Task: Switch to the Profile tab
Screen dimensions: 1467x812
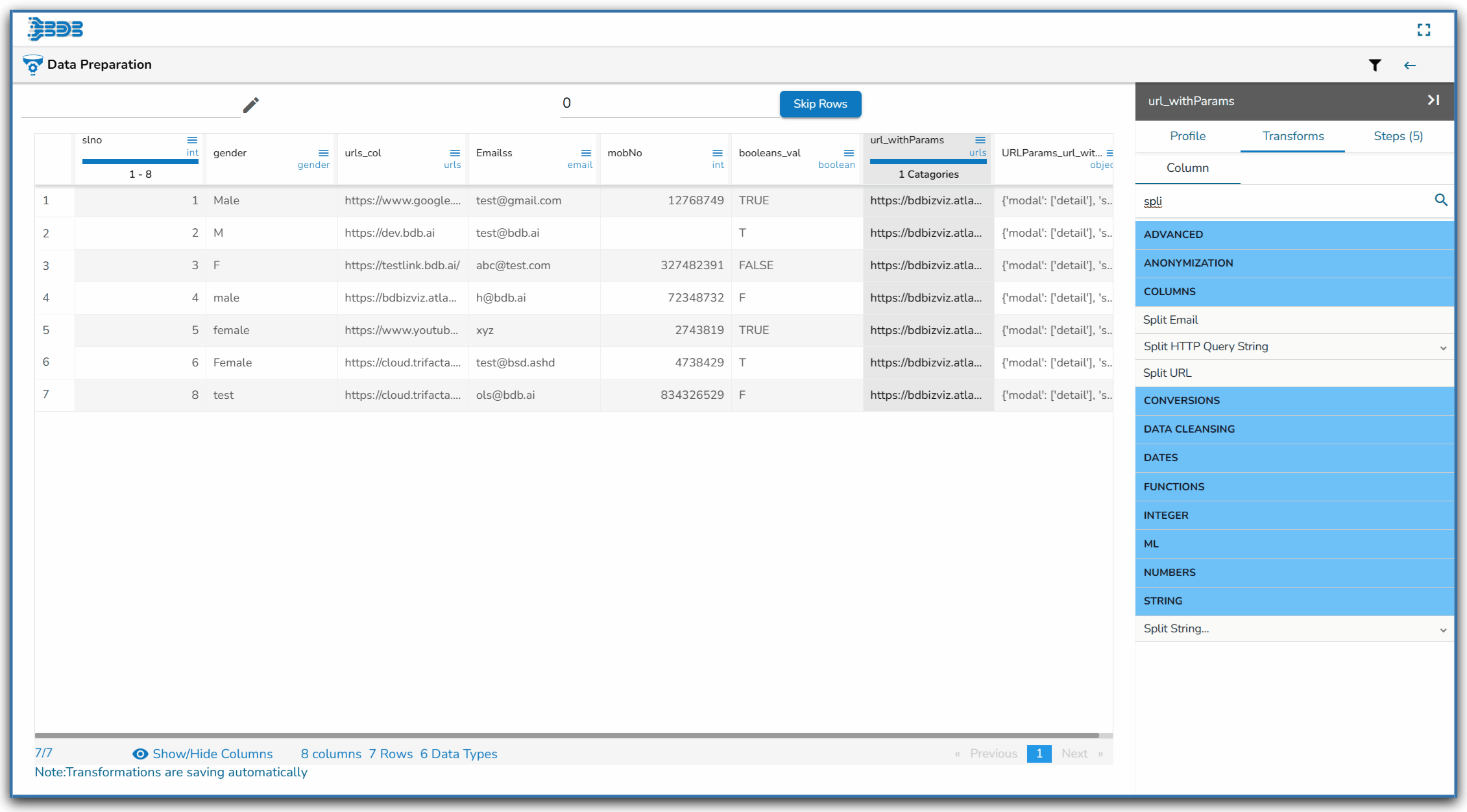Action: point(1187,136)
